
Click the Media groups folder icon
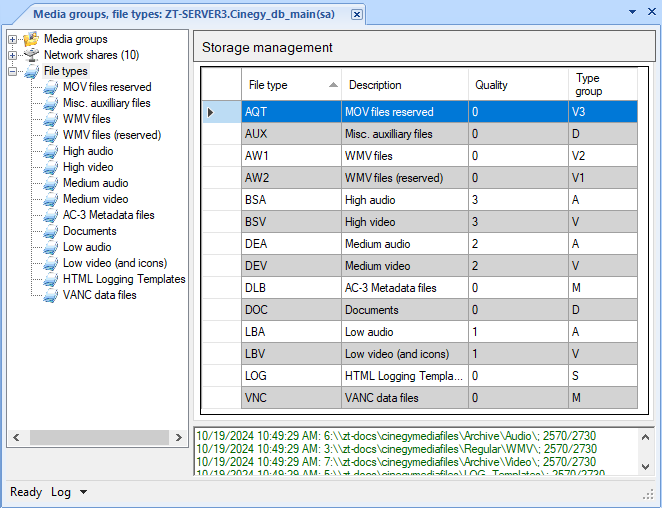click(31, 39)
